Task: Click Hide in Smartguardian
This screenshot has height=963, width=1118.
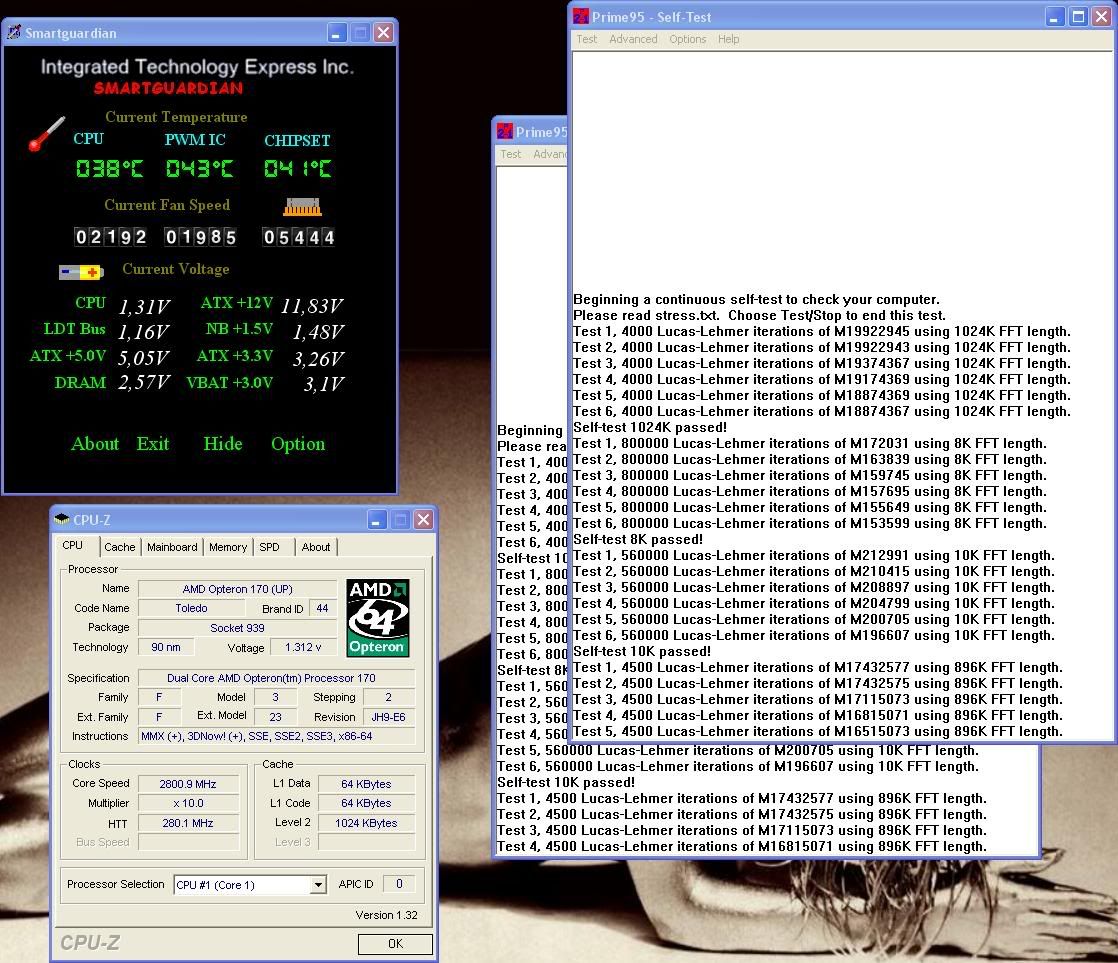Action: pyautogui.click(x=222, y=443)
